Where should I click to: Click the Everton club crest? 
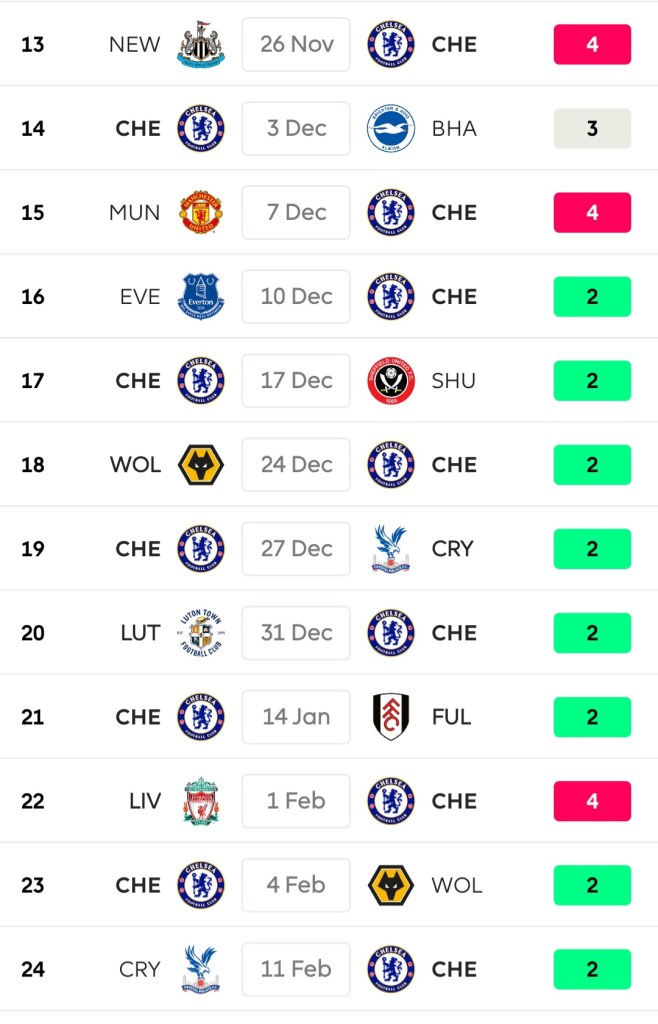click(x=201, y=297)
